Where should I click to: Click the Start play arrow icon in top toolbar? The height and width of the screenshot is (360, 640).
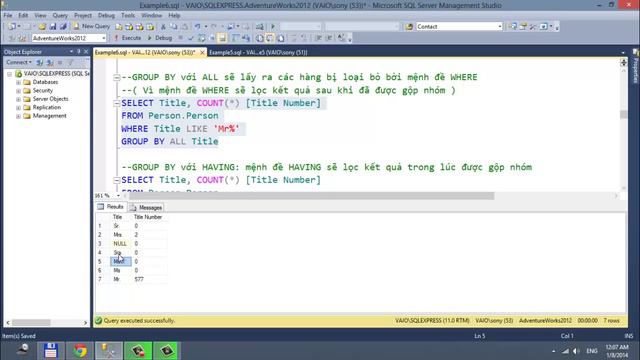273,27
